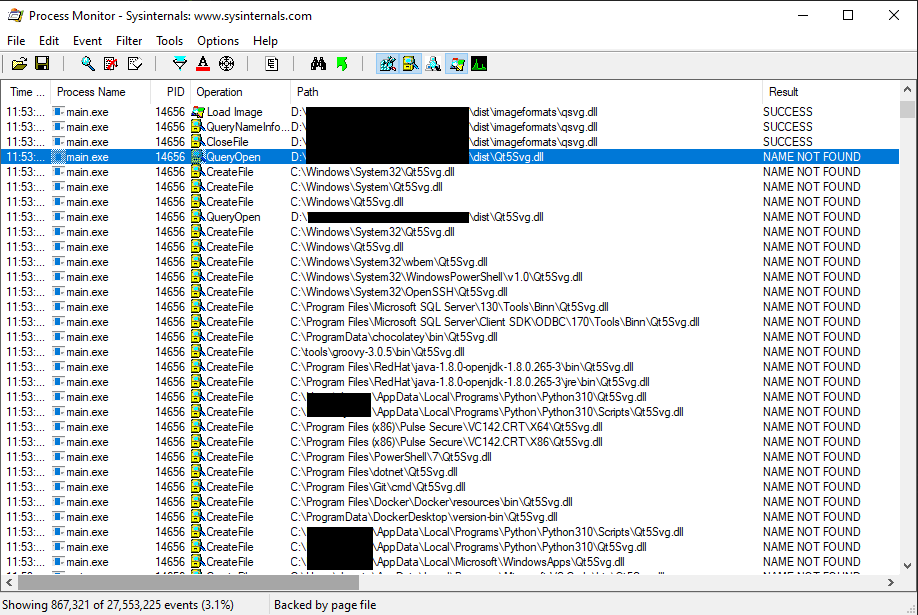918x615 pixels.
Task: Click the highlighted QueryOpen operation cell
Action: click(x=240, y=157)
